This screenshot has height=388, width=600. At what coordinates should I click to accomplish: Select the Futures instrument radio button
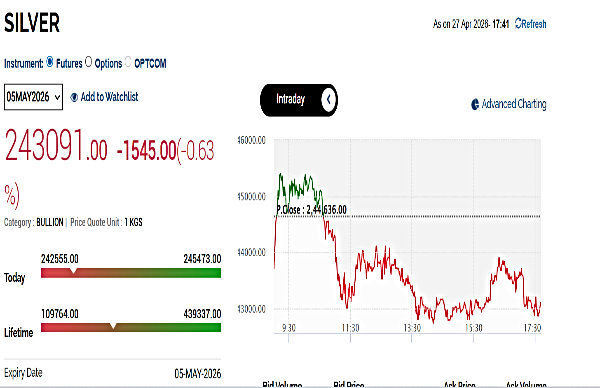click(x=50, y=61)
